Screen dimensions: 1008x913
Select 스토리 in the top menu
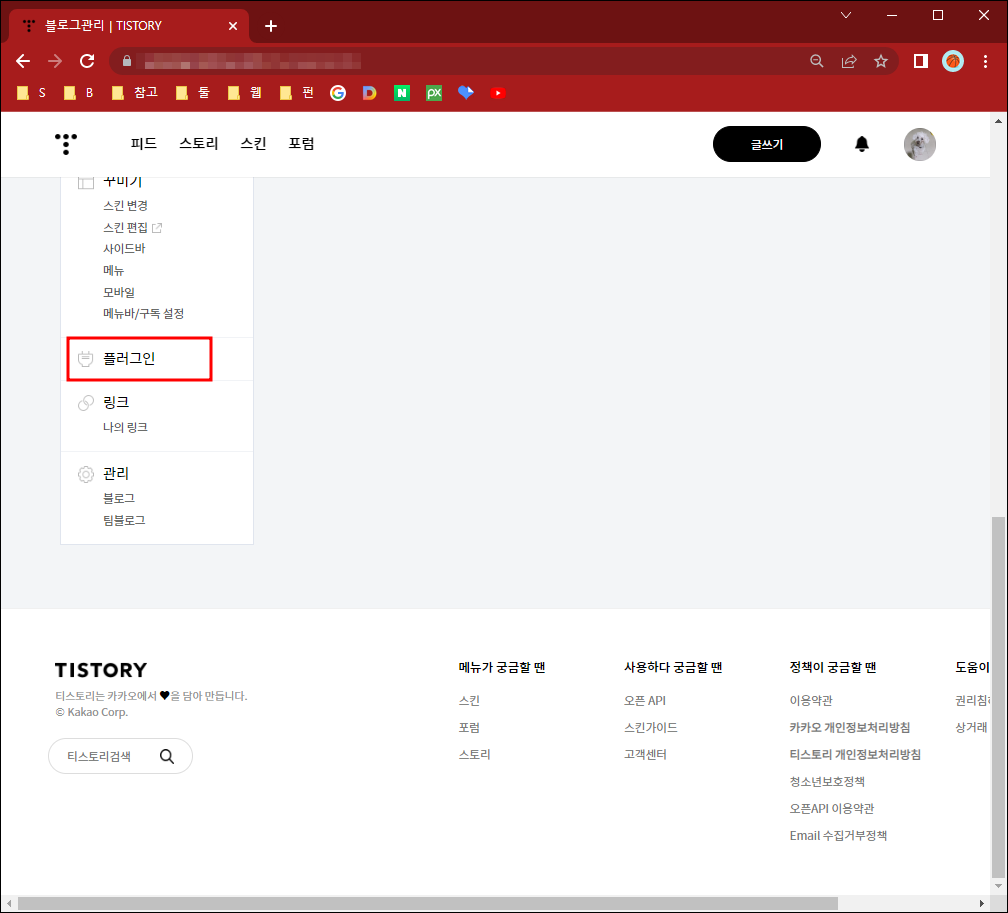tap(197, 143)
